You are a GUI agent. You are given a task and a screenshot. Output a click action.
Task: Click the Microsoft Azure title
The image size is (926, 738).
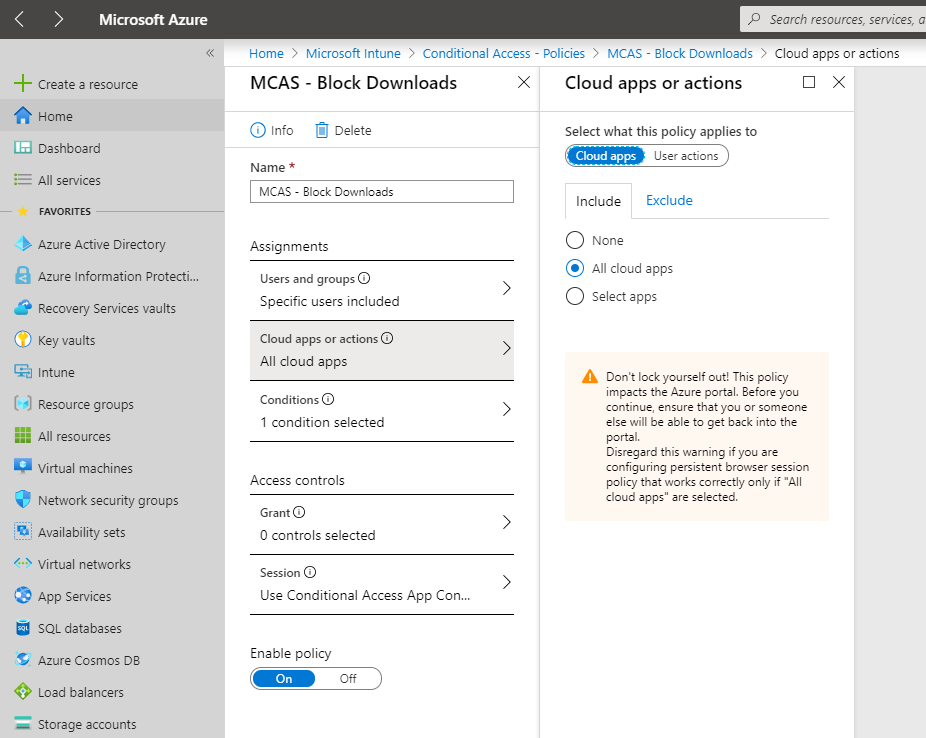click(153, 19)
